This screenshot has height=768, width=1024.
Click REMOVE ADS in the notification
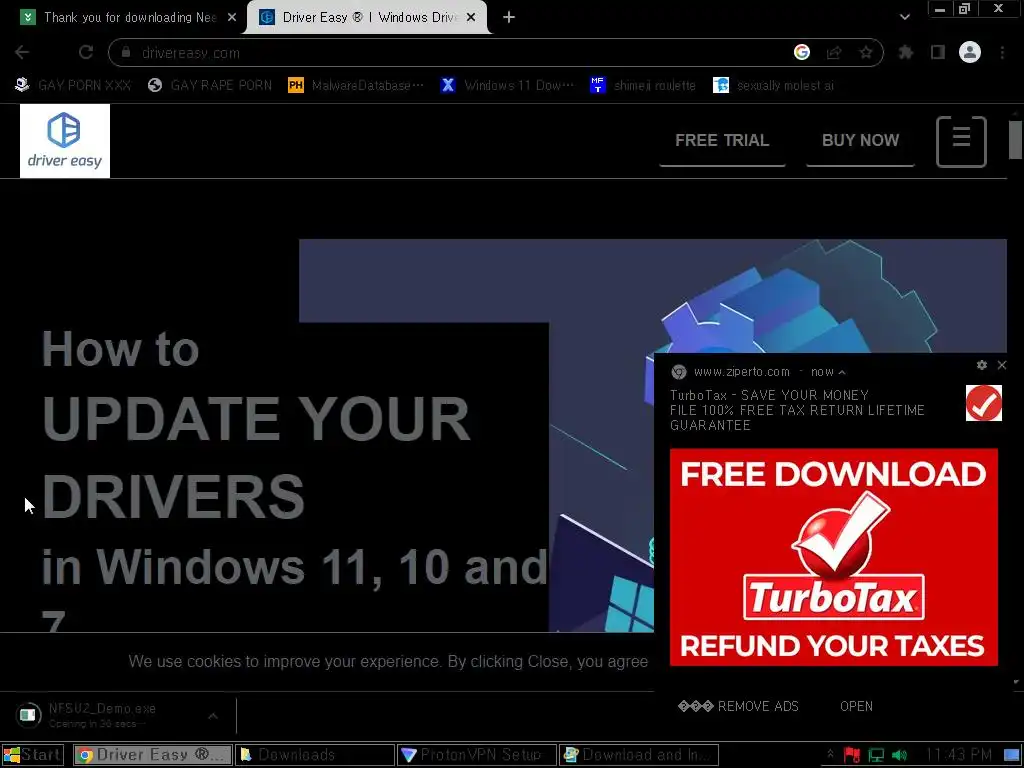click(x=739, y=706)
